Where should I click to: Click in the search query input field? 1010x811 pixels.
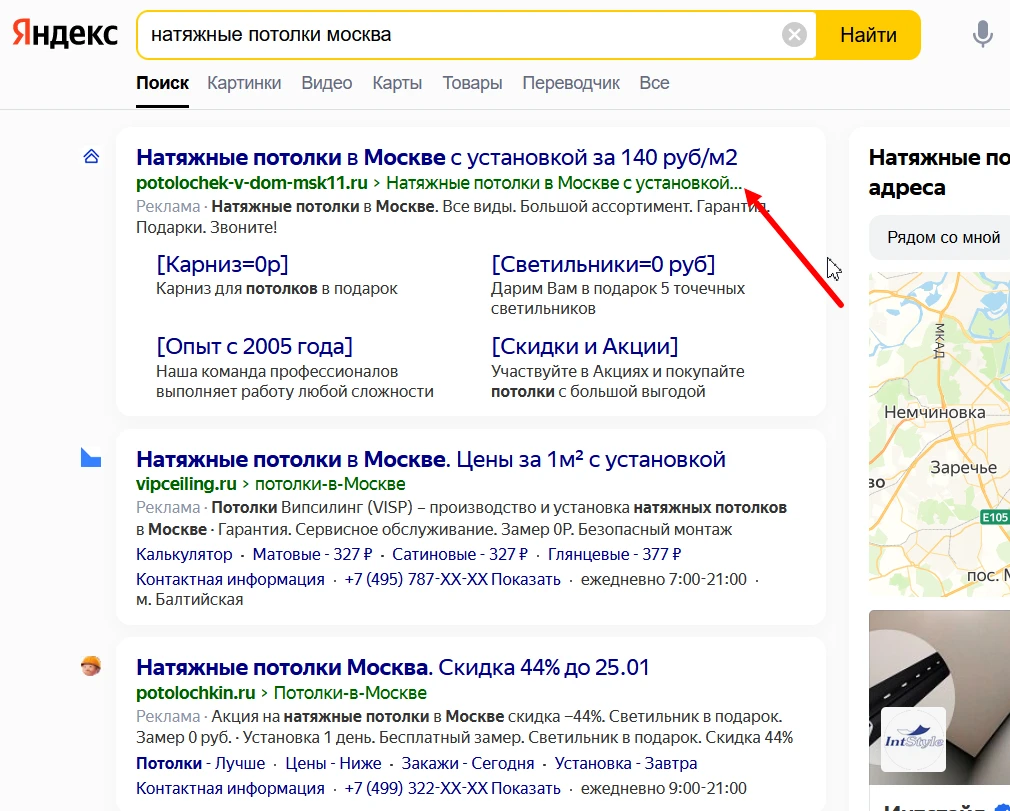460,35
